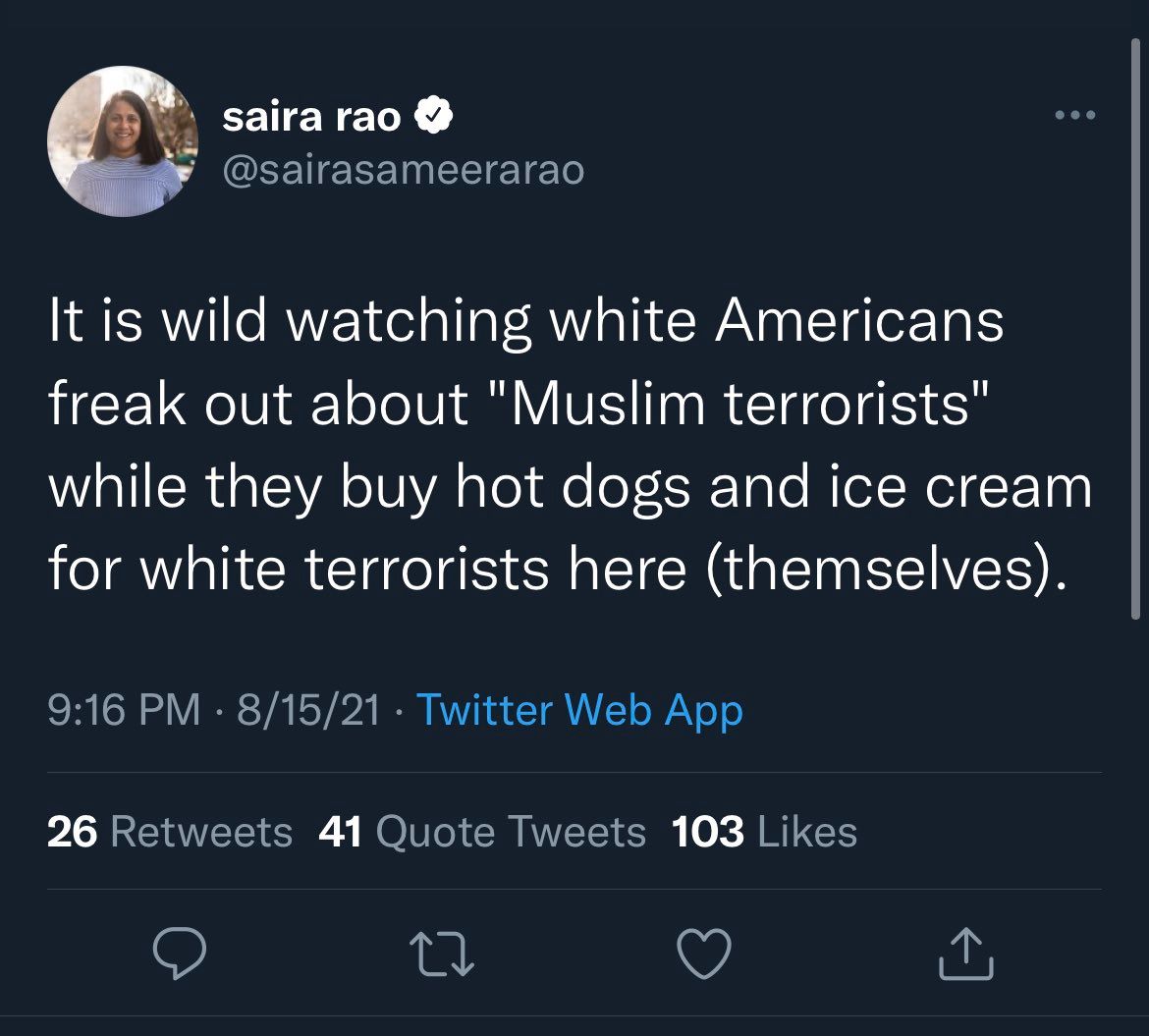Image resolution: width=1149 pixels, height=1036 pixels.
Task: Open the share tweet icon
Action: [968, 954]
